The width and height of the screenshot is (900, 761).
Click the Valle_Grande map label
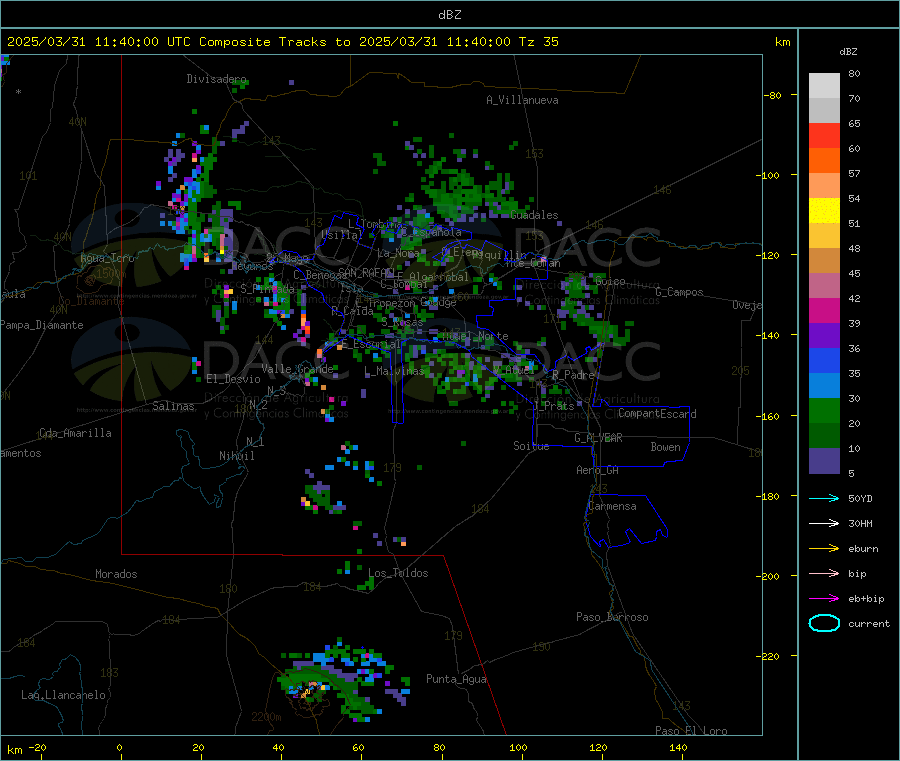coord(297,369)
